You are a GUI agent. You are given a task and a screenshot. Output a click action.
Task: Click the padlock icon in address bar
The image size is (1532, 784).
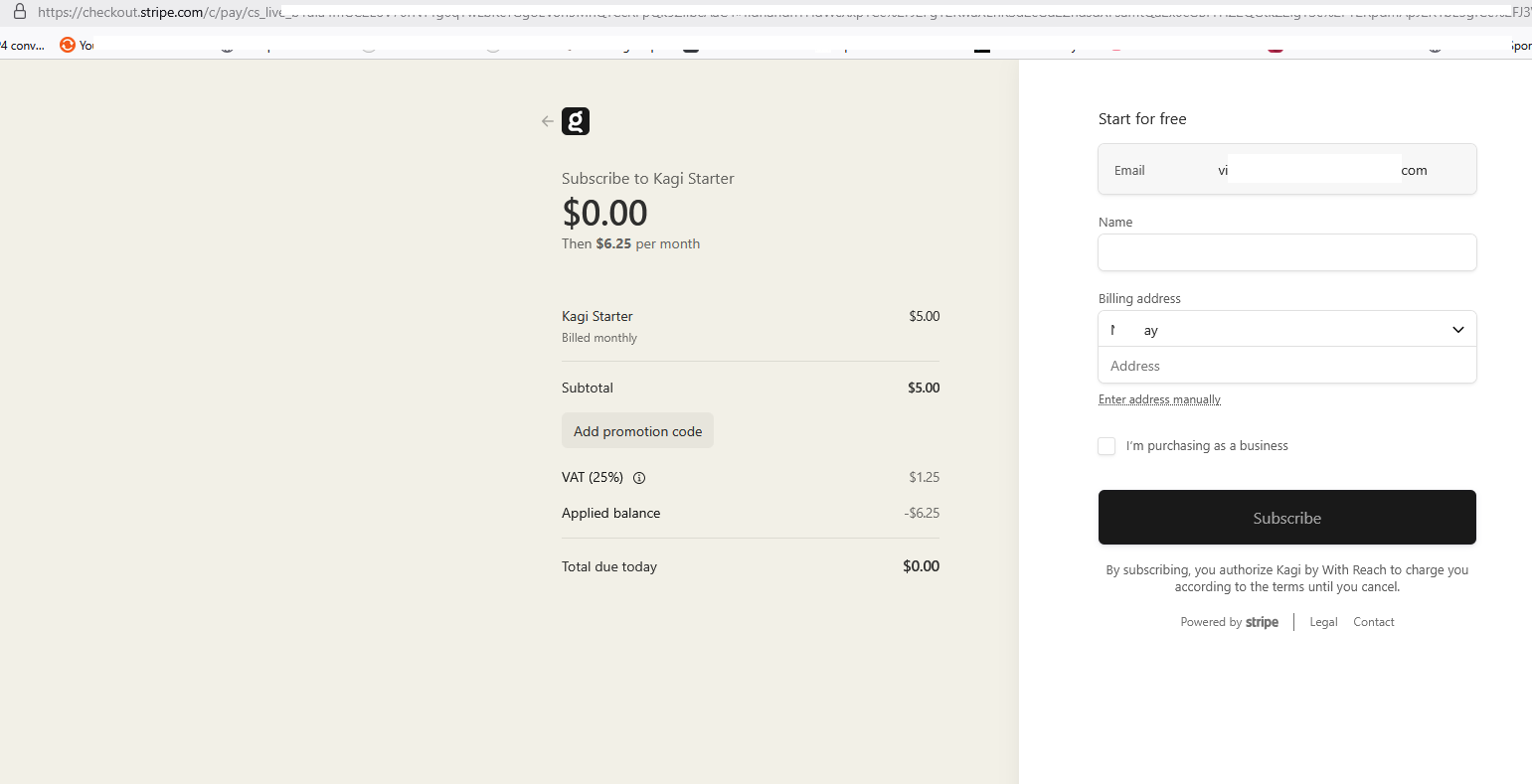(19, 12)
